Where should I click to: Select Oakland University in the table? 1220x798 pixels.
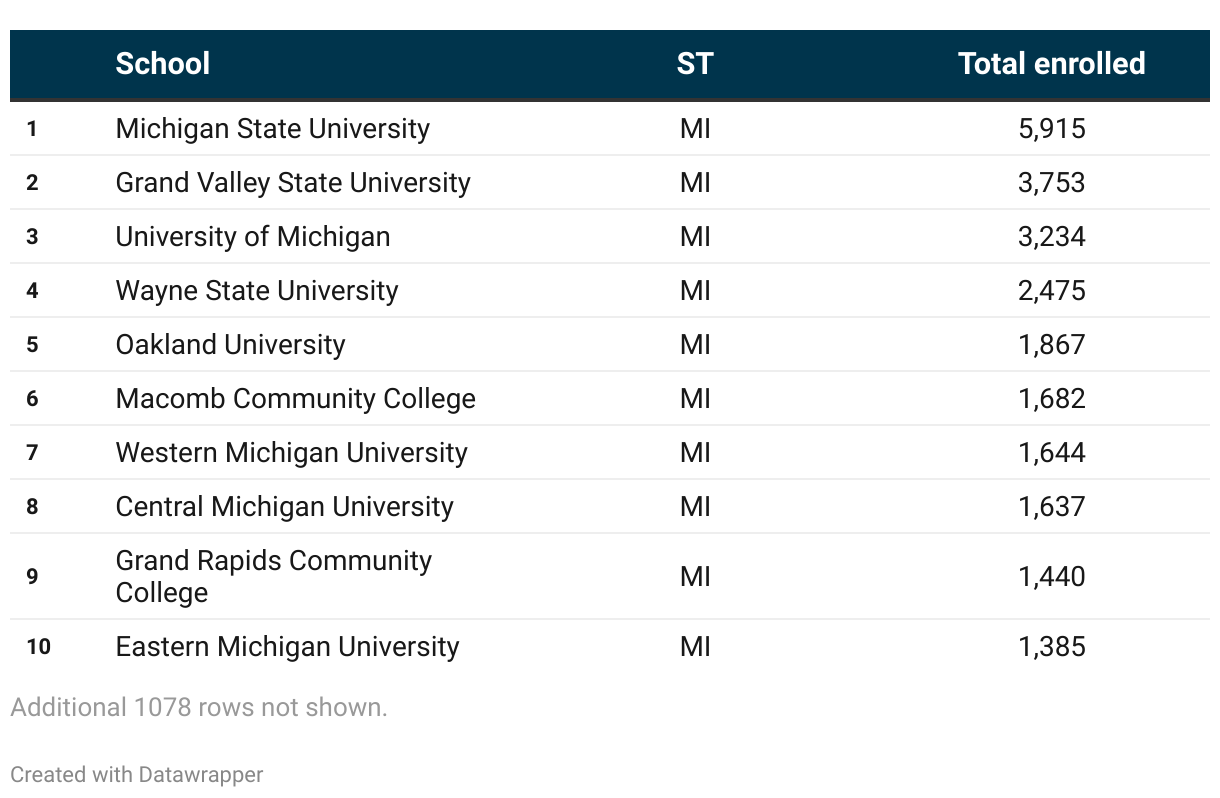coord(230,345)
